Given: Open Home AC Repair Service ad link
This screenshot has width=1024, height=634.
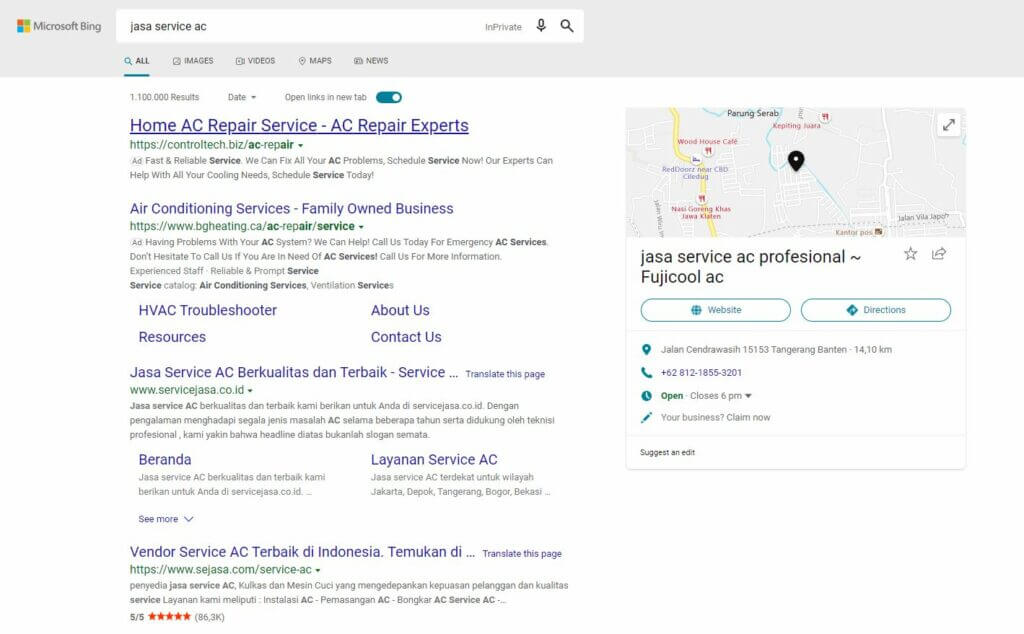Looking at the screenshot, I should click(299, 125).
